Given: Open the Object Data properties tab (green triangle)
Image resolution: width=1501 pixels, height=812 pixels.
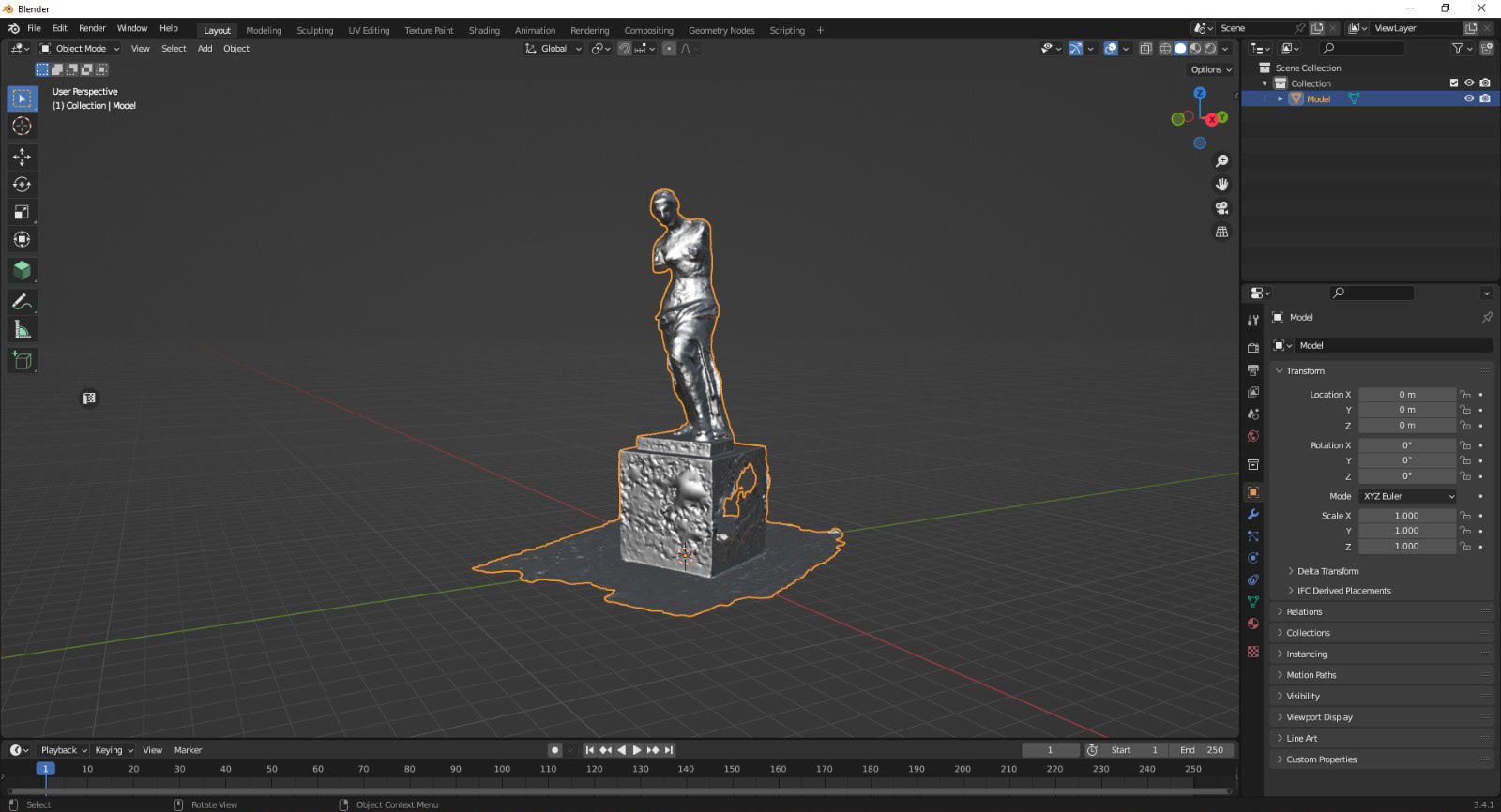Looking at the screenshot, I should [x=1252, y=601].
